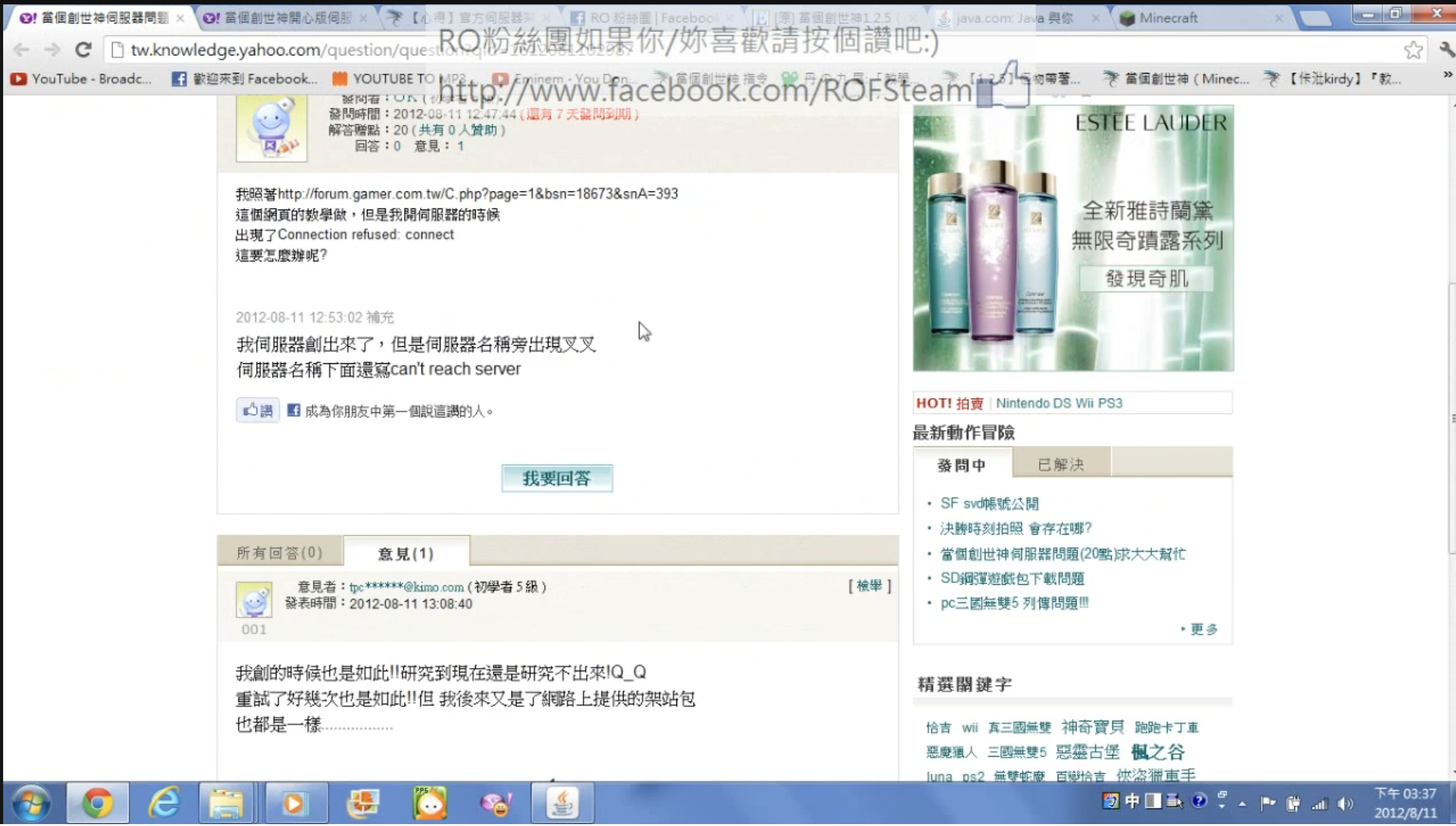
Task: Open the Internet Explorer taskbar icon
Action: click(164, 803)
